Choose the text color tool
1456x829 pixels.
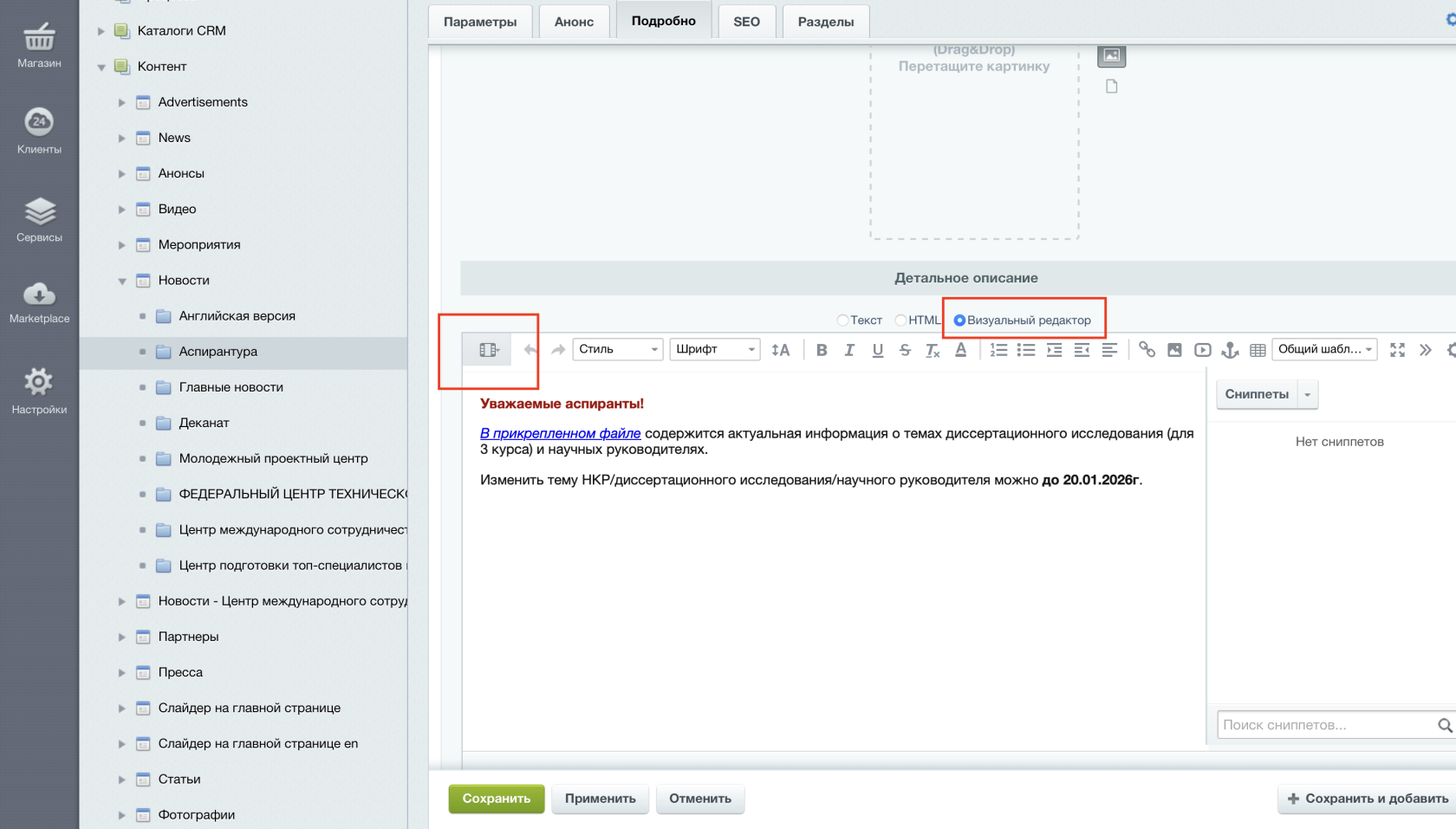tap(960, 350)
